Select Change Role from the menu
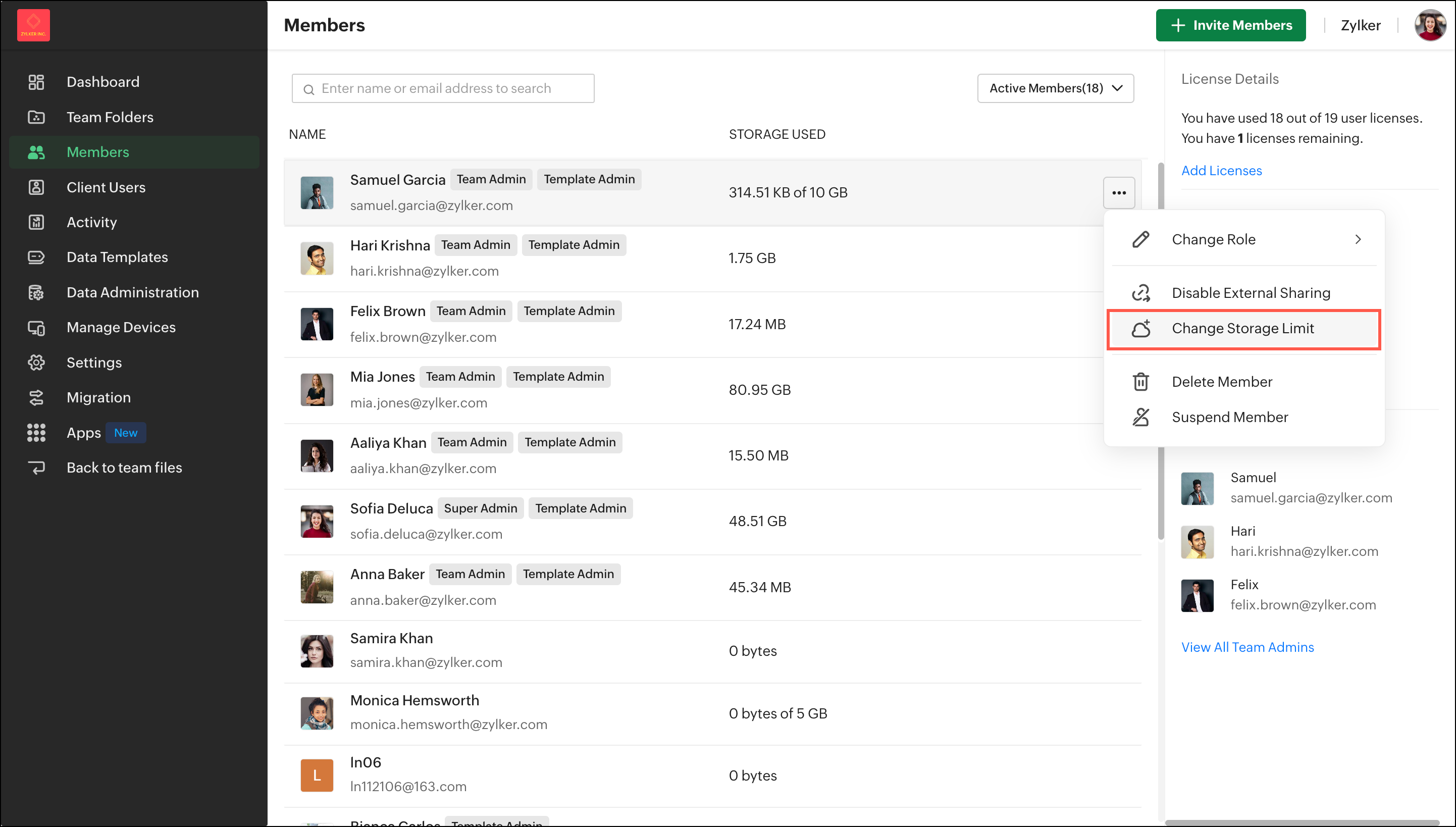1456x827 pixels. point(1243,239)
